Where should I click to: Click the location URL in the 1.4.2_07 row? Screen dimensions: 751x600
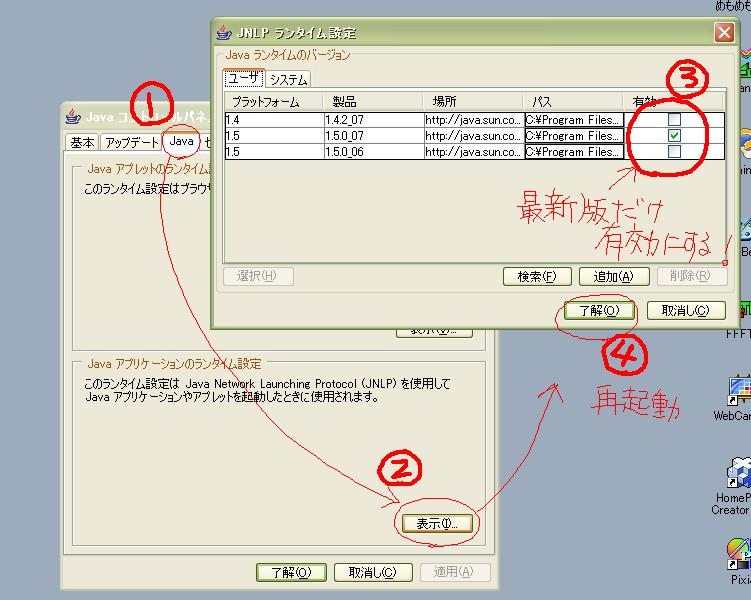(x=474, y=119)
